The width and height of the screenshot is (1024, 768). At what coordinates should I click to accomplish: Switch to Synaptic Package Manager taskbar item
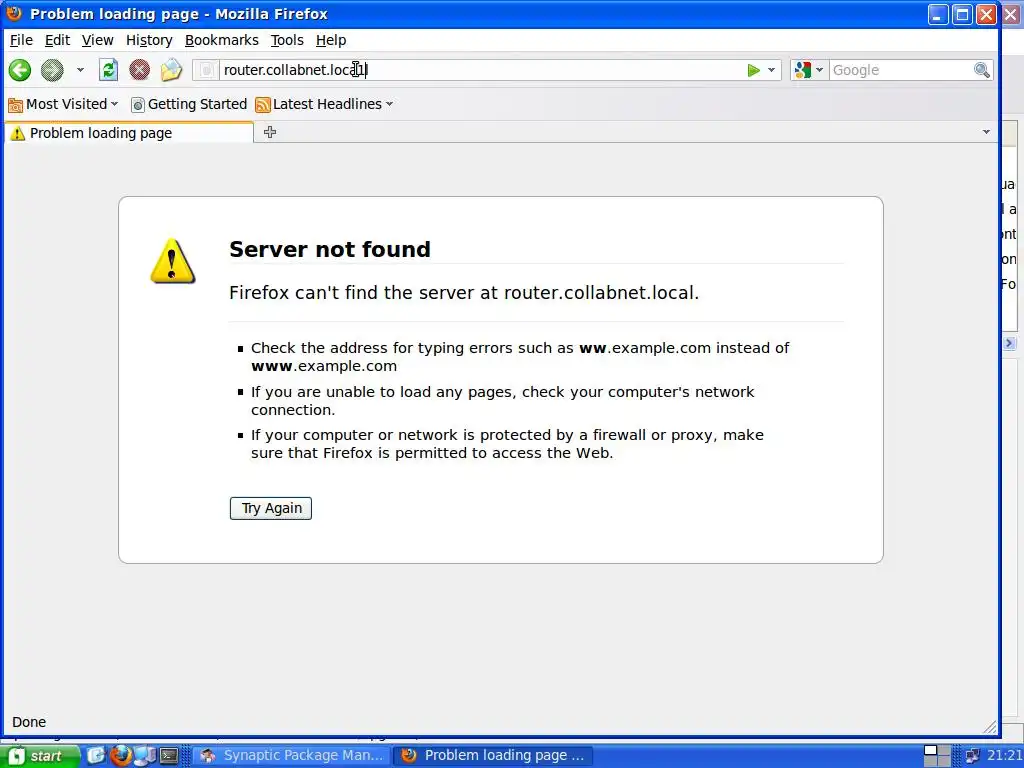coord(291,756)
